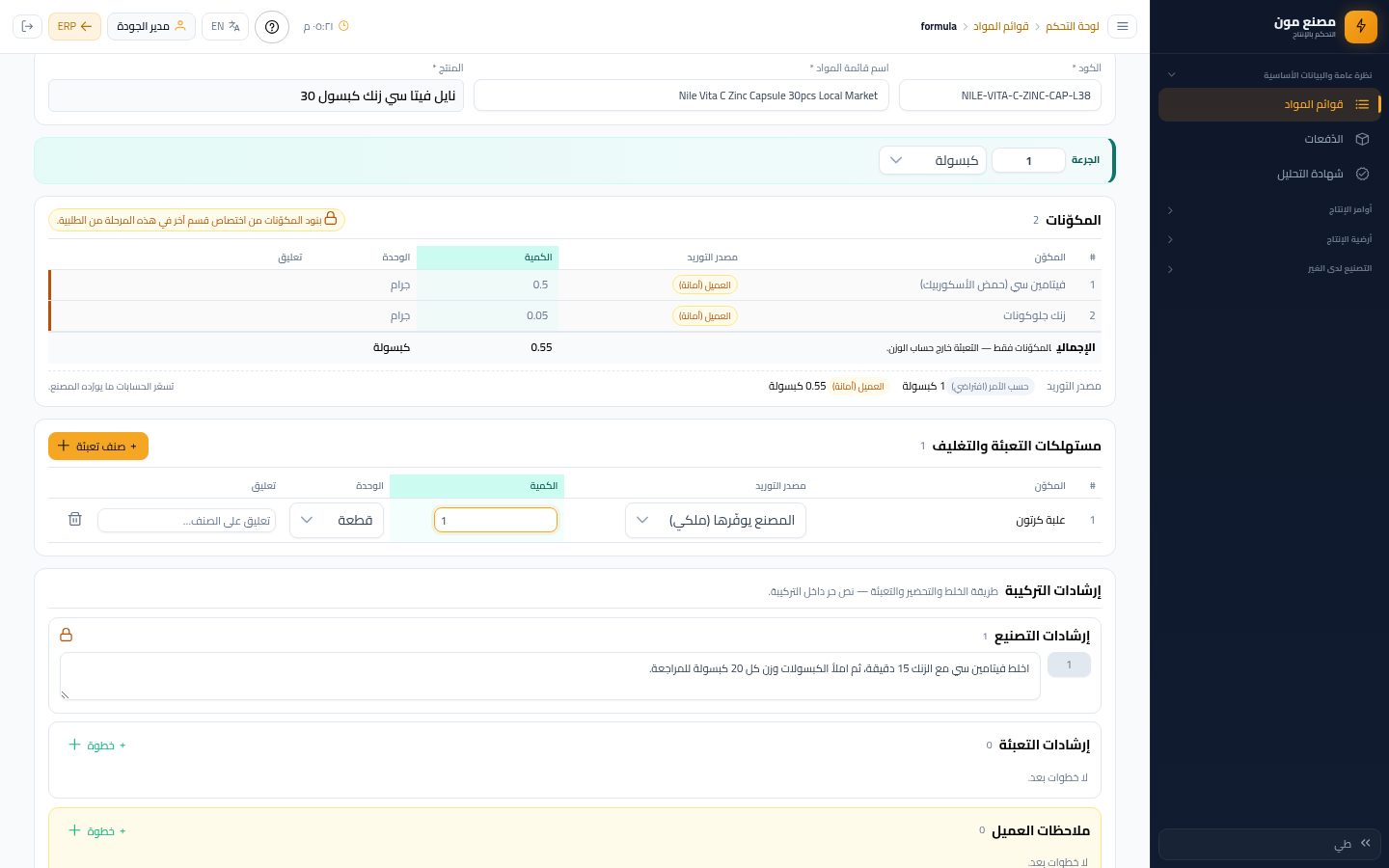The height and width of the screenshot is (868, 1389).
Task: Click the الجرعة quantity field
Action: [x=1028, y=160]
